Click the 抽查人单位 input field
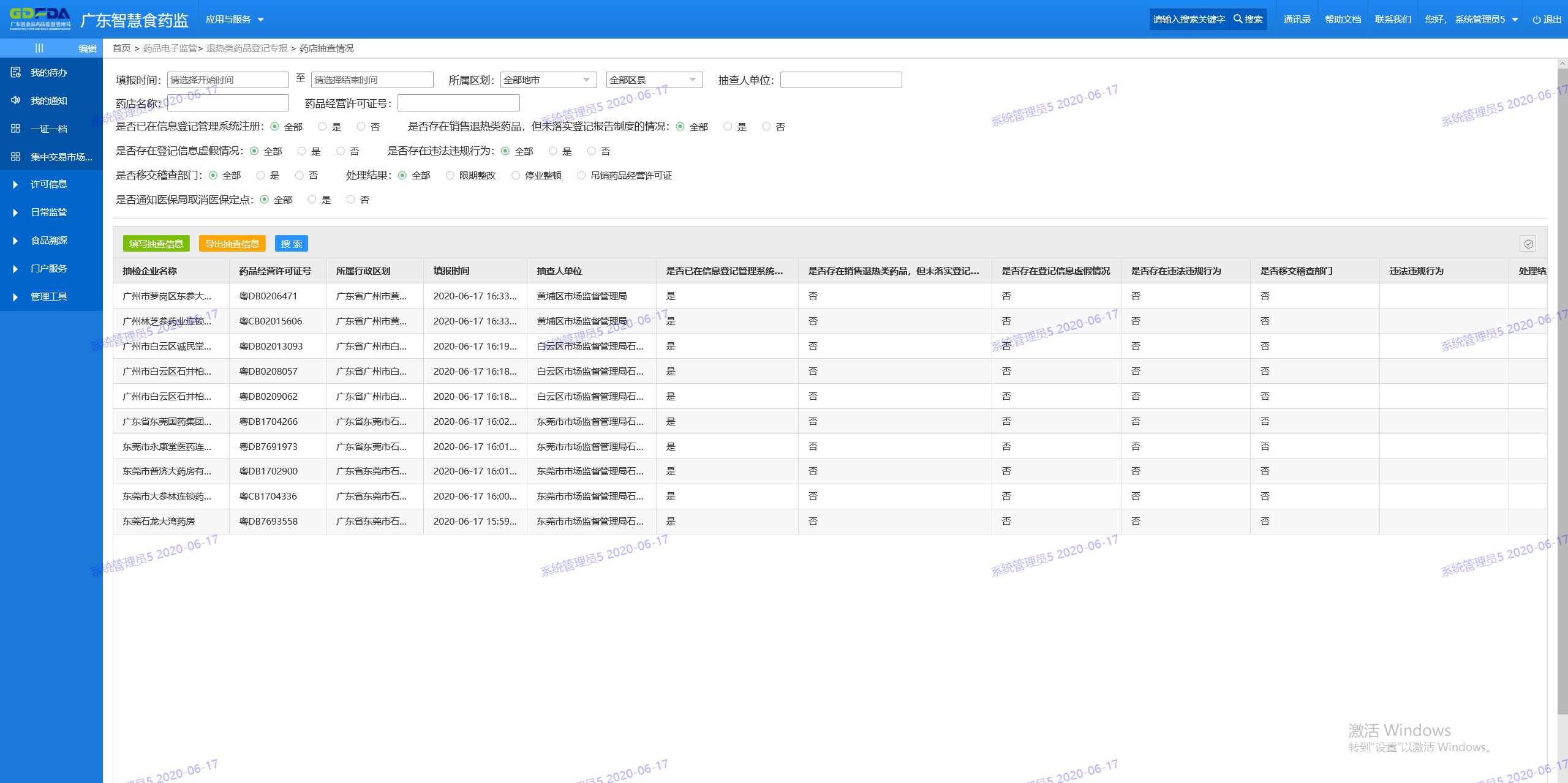The height and width of the screenshot is (783, 1568). coord(841,80)
